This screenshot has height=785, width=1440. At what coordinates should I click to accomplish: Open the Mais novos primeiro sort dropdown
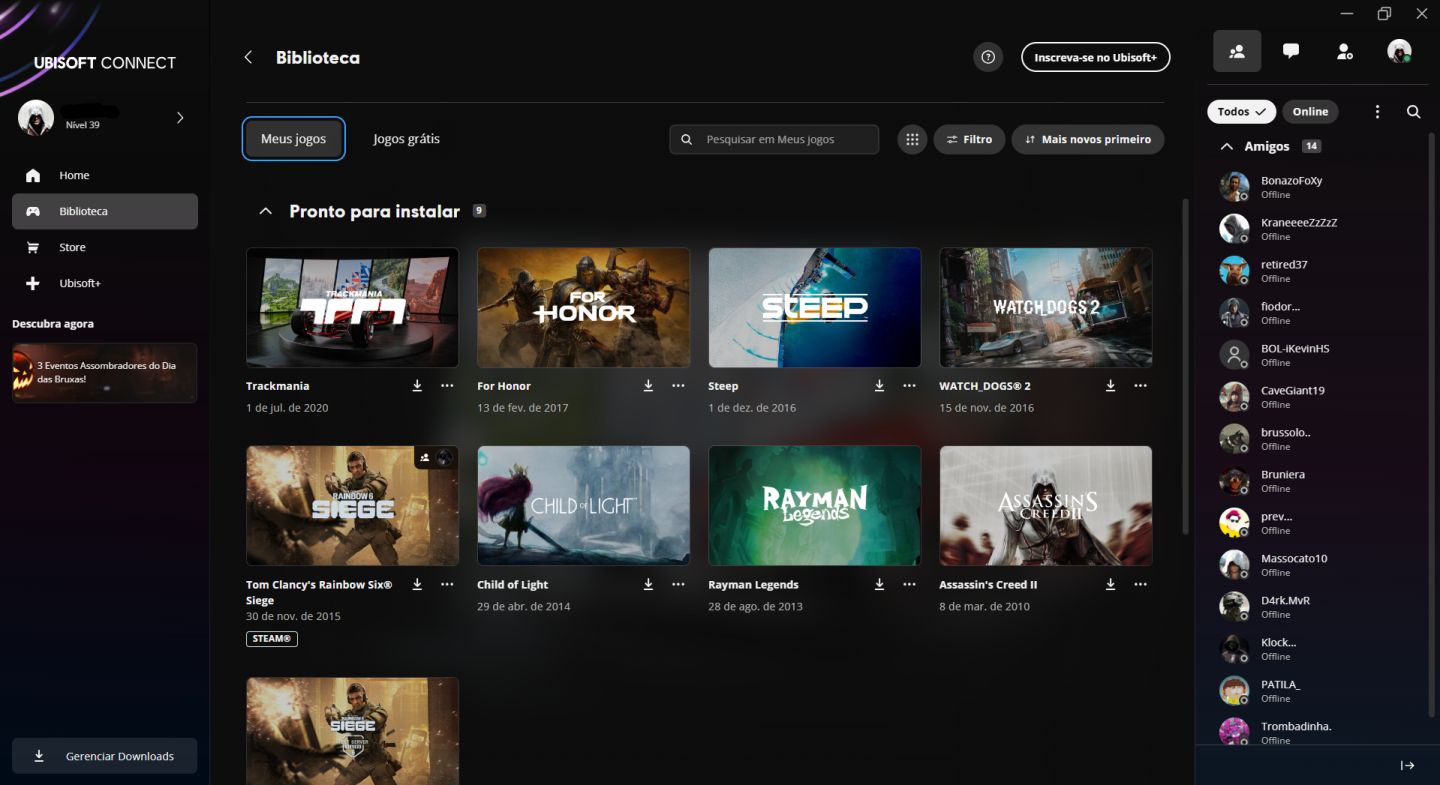(x=1088, y=140)
